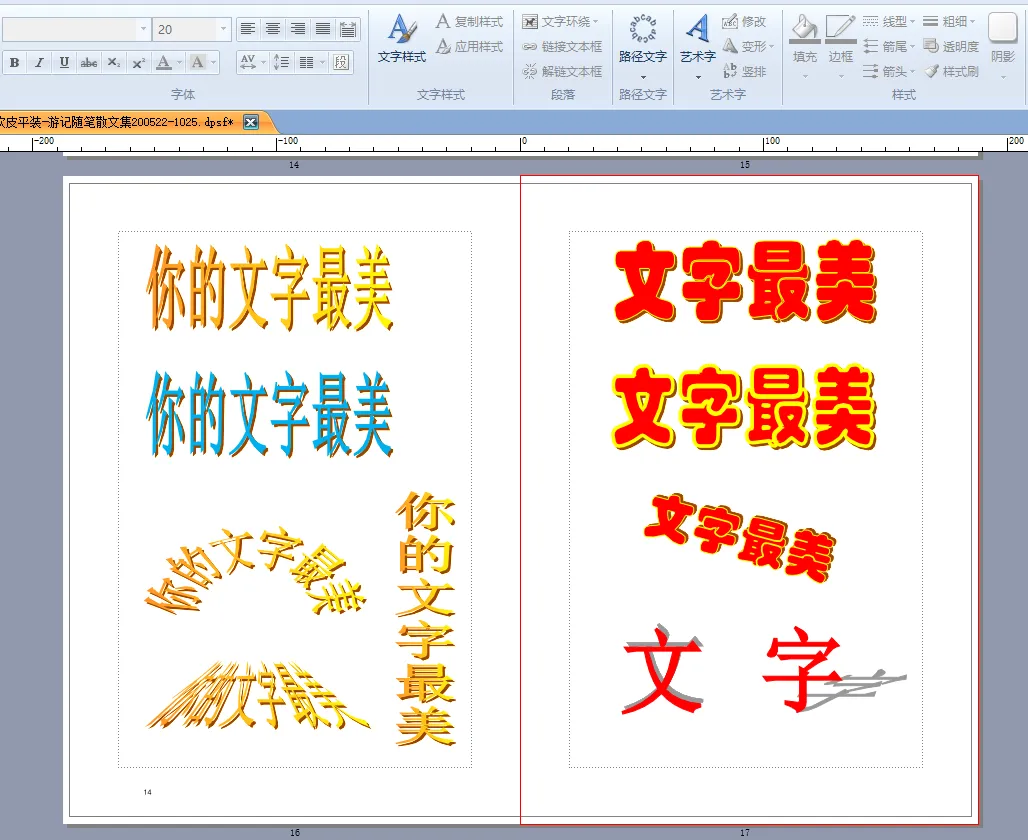Toggle italic formatting
This screenshot has height=840, width=1028.
(39, 63)
